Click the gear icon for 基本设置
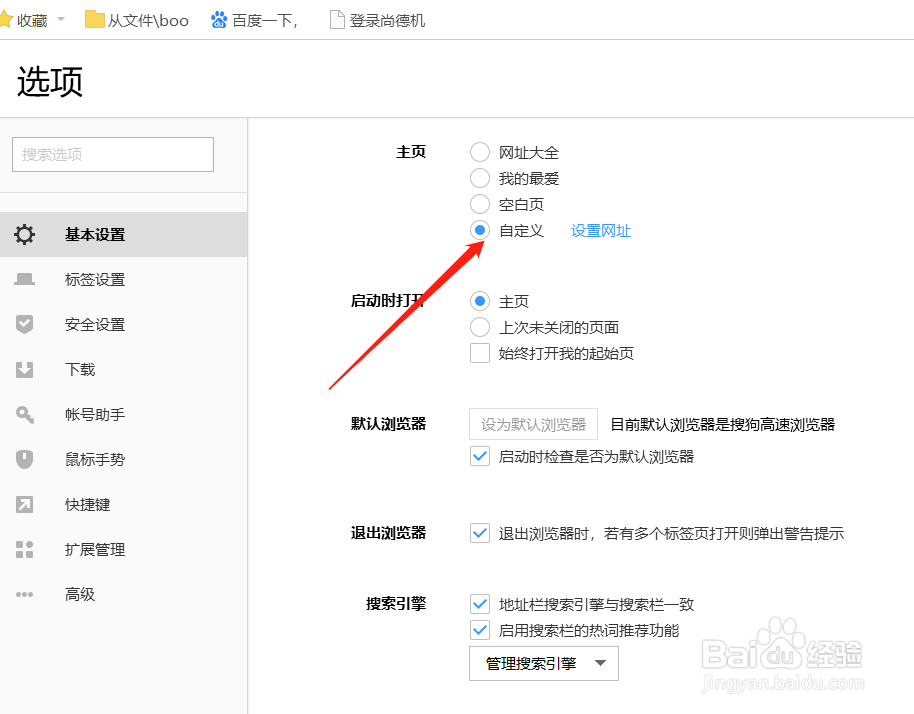The width and height of the screenshot is (914, 714). 24,234
